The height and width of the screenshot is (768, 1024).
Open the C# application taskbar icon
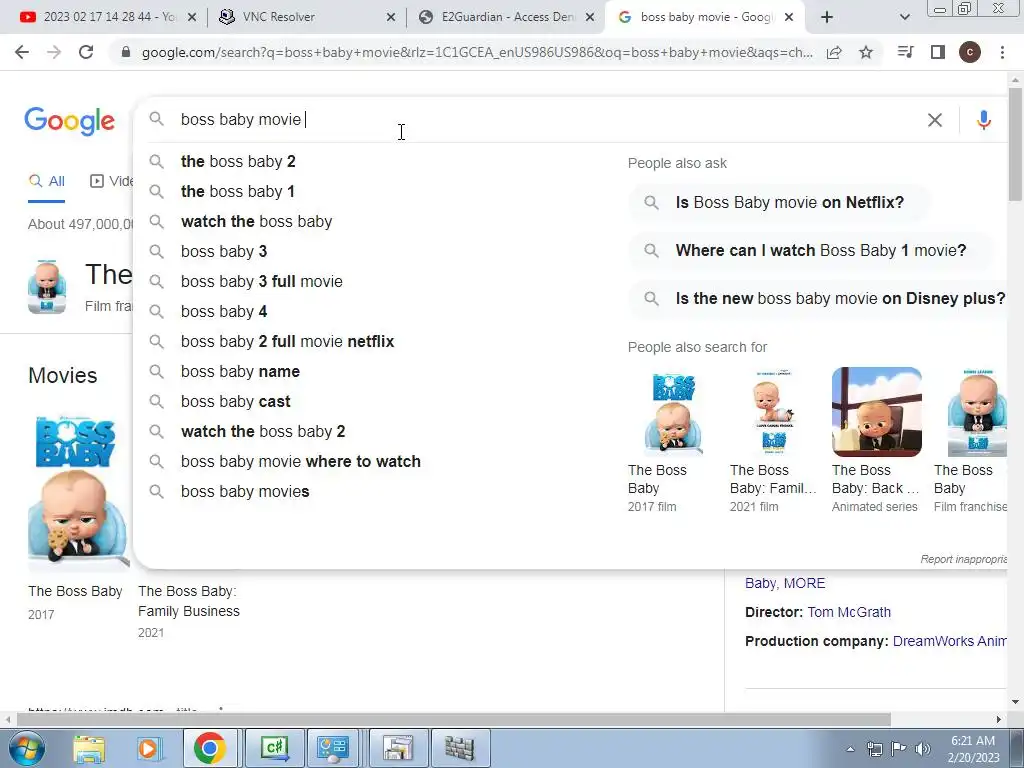coord(274,748)
